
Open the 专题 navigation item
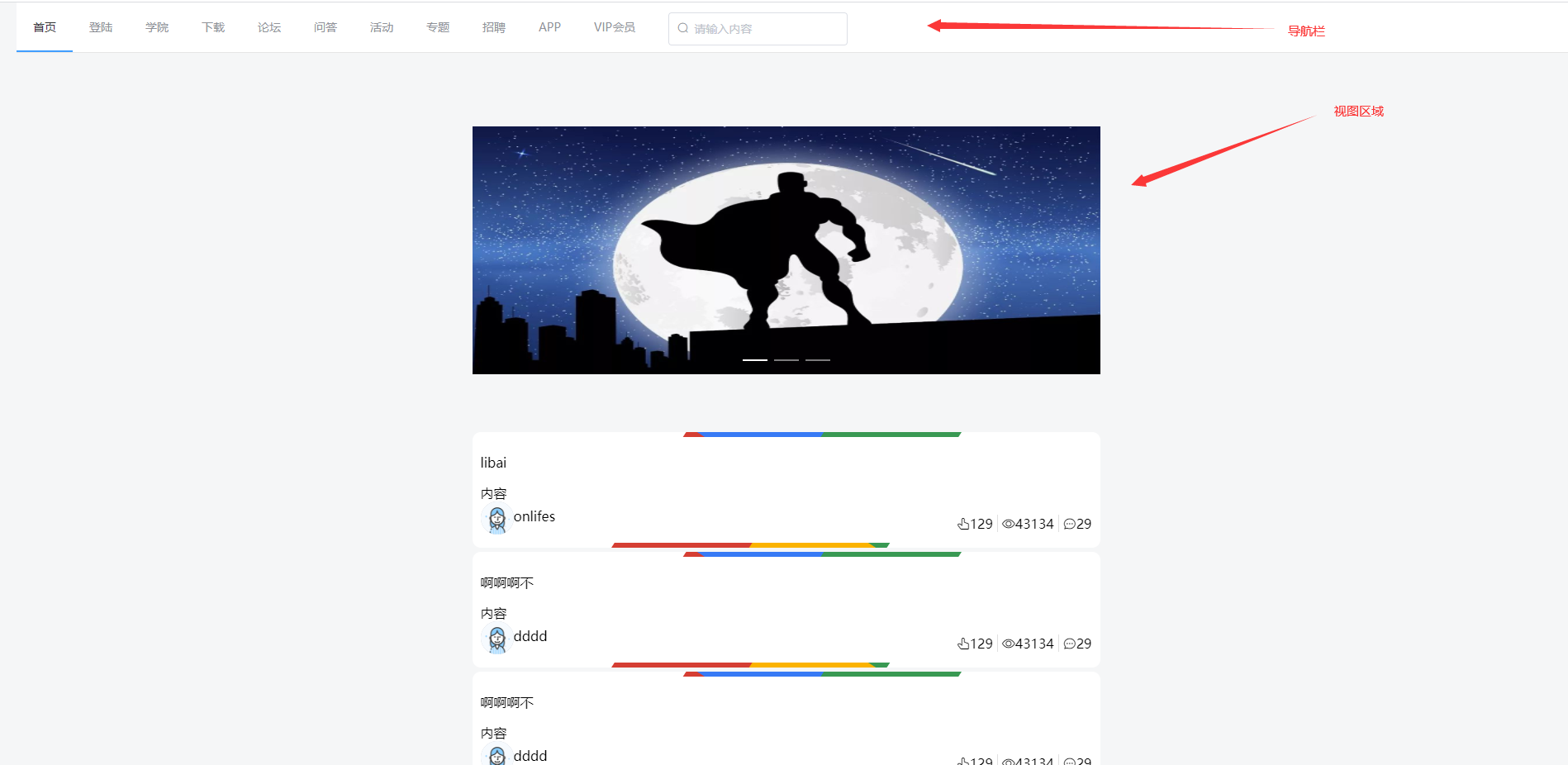(438, 27)
